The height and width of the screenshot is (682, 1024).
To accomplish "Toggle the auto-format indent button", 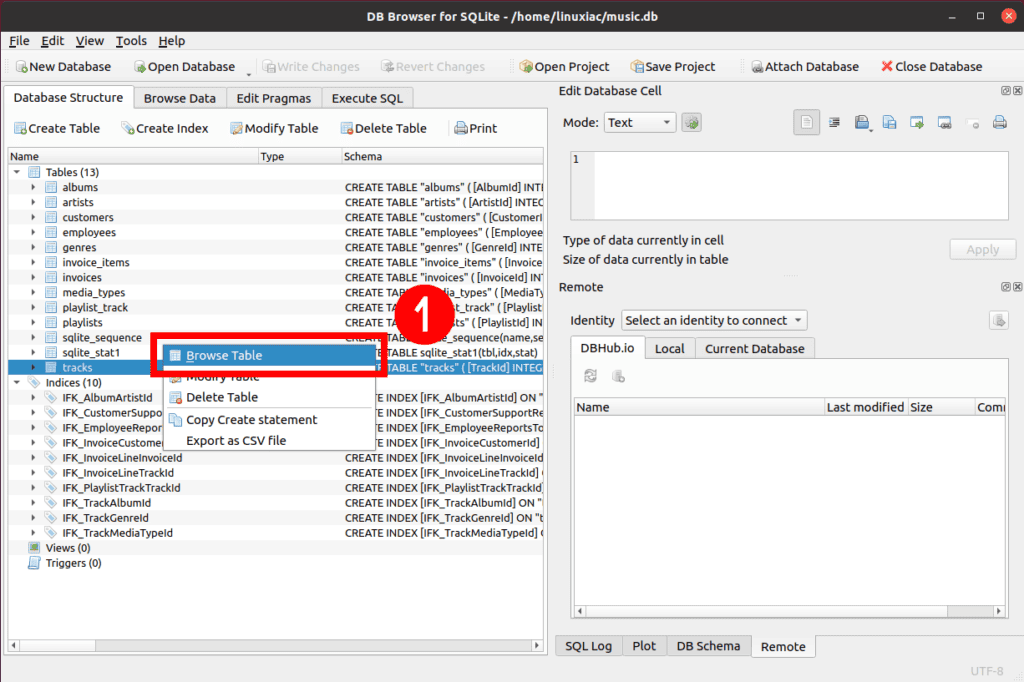I will coord(834,122).
